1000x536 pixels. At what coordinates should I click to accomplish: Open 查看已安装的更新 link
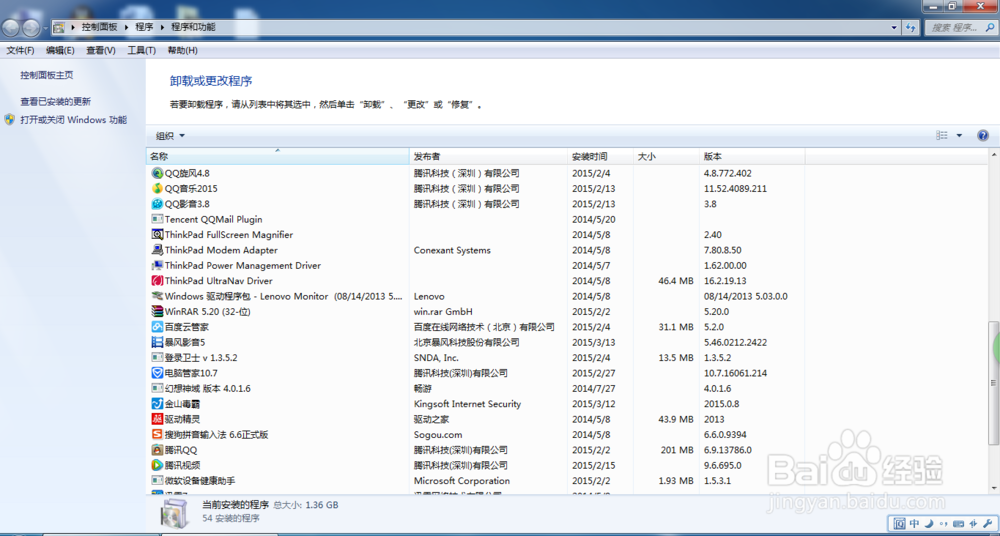pos(55,101)
